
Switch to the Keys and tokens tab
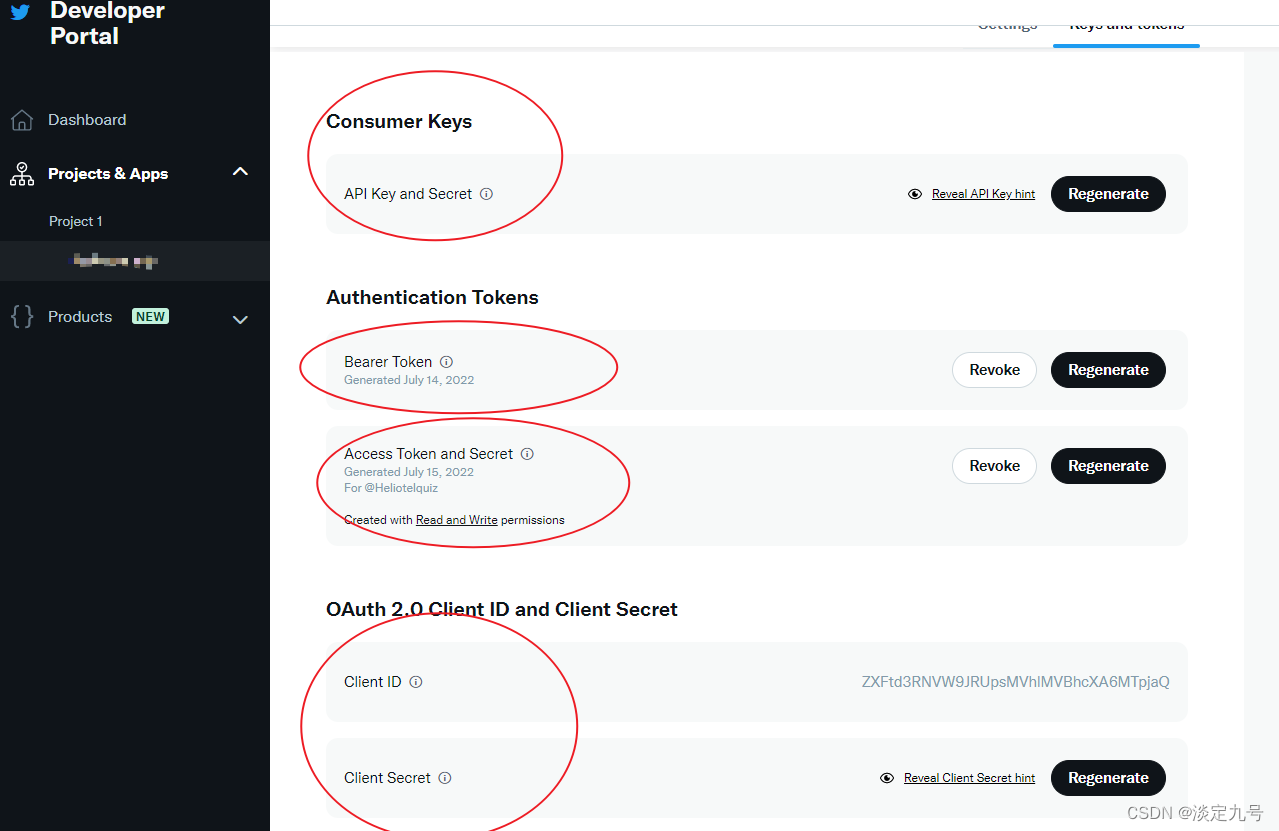[1127, 25]
